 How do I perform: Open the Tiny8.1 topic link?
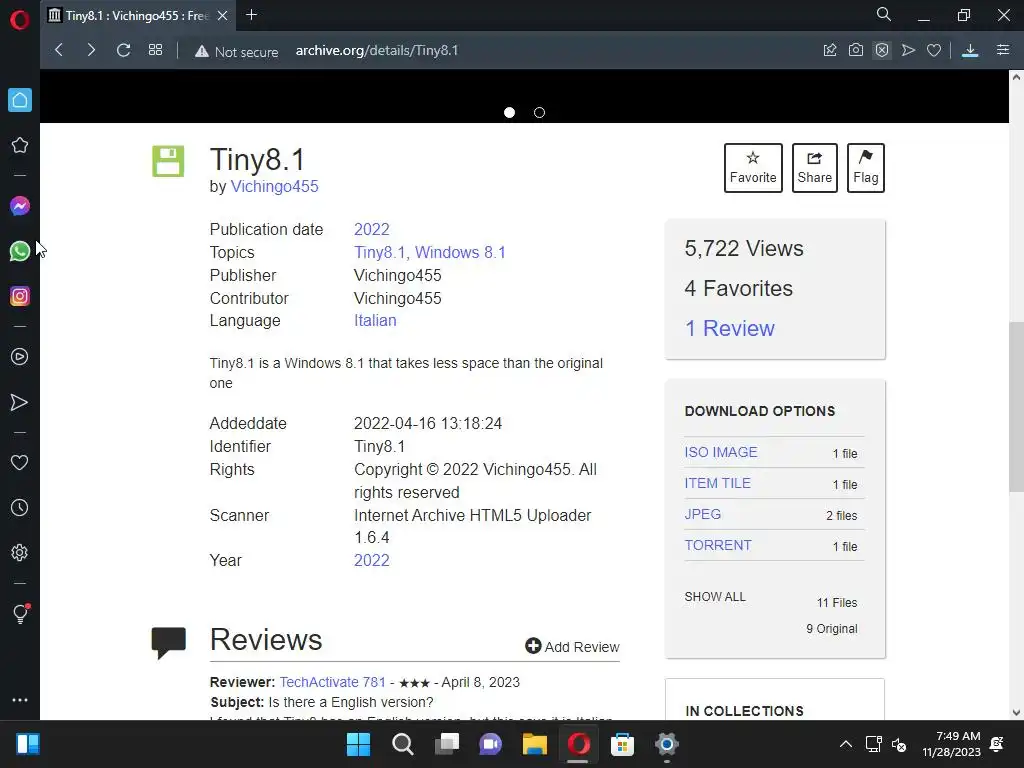379,252
